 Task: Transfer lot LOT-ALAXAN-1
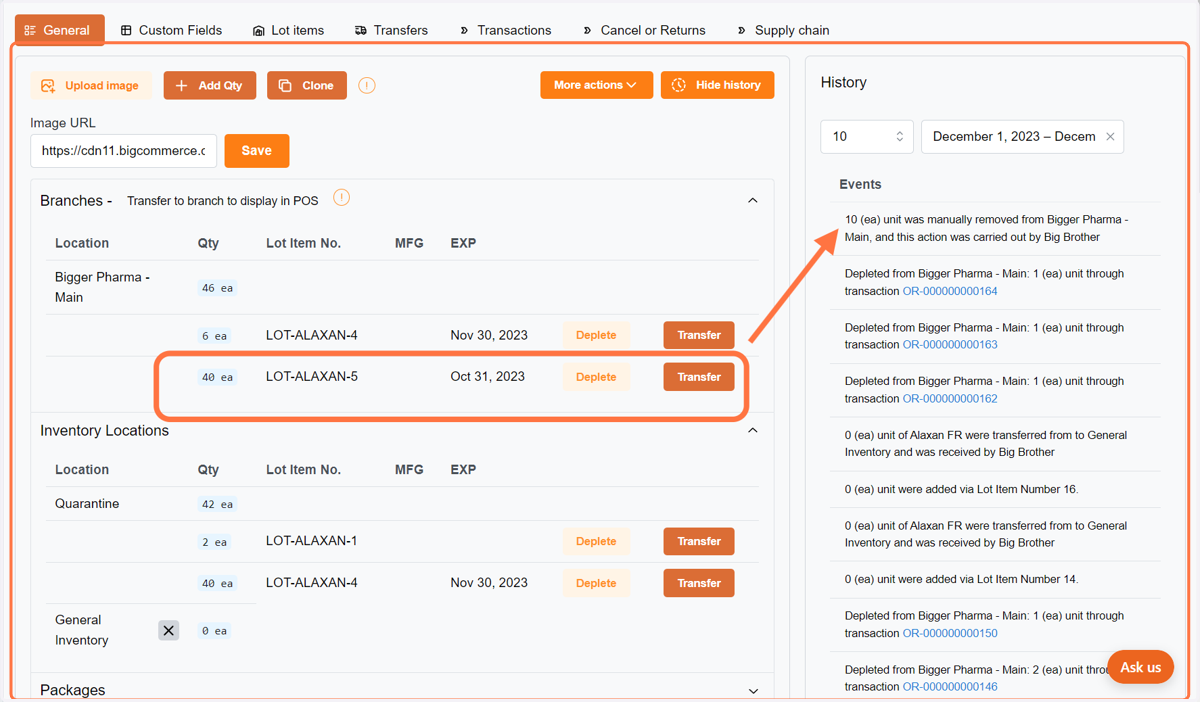point(699,541)
